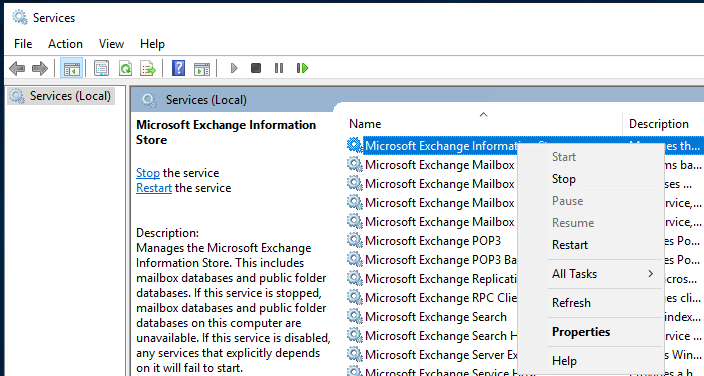
Task: Click gear icon beside Microsoft Exchange Search Host row
Action: [355, 336]
